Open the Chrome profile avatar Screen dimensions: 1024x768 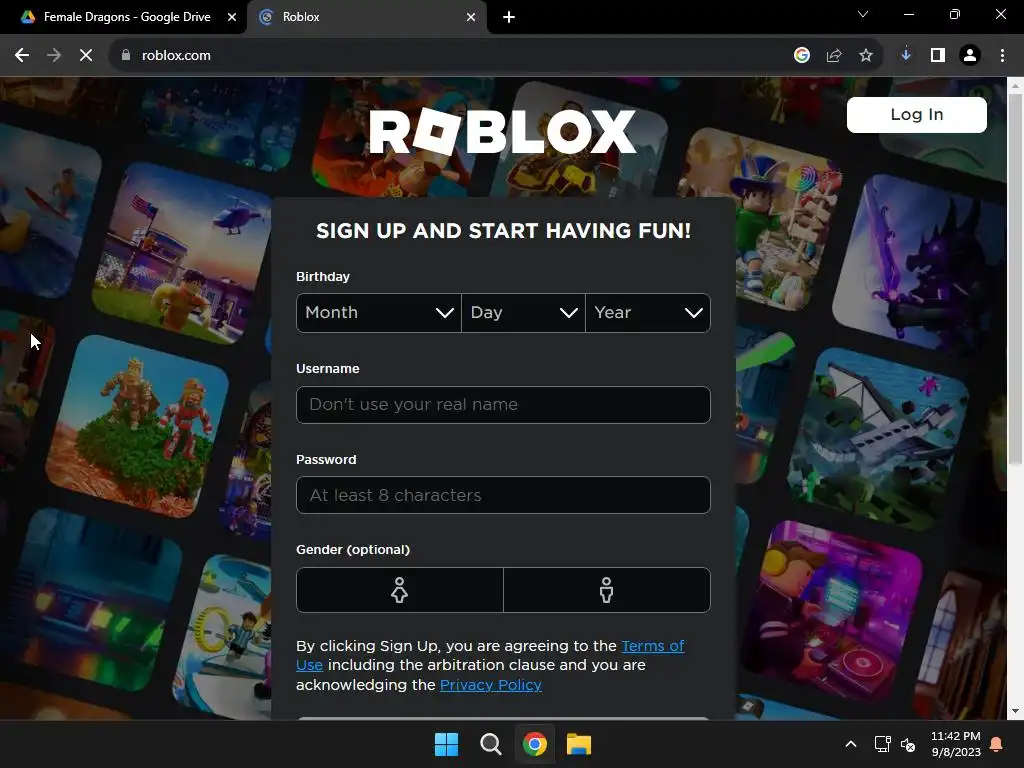(x=970, y=56)
